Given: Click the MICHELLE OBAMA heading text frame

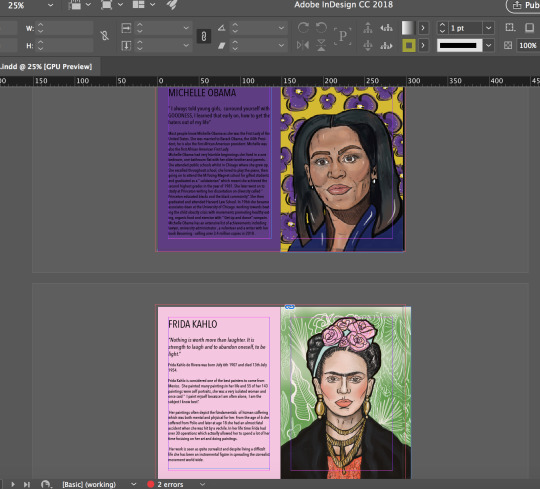Looking at the screenshot, I should click(x=202, y=93).
